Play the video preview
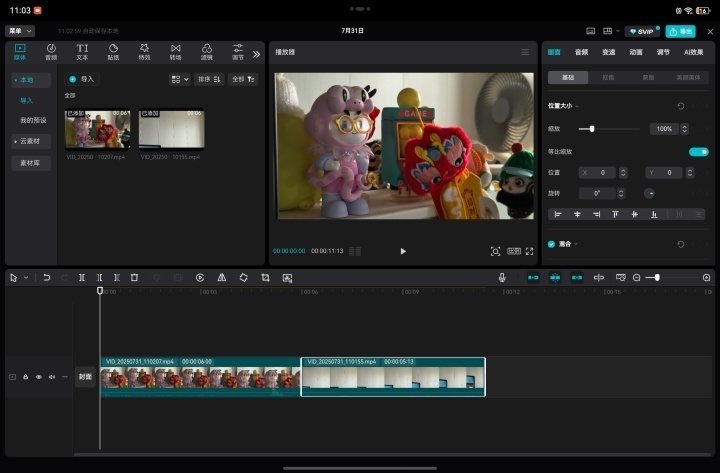The height and width of the screenshot is (473, 720). click(x=403, y=251)
